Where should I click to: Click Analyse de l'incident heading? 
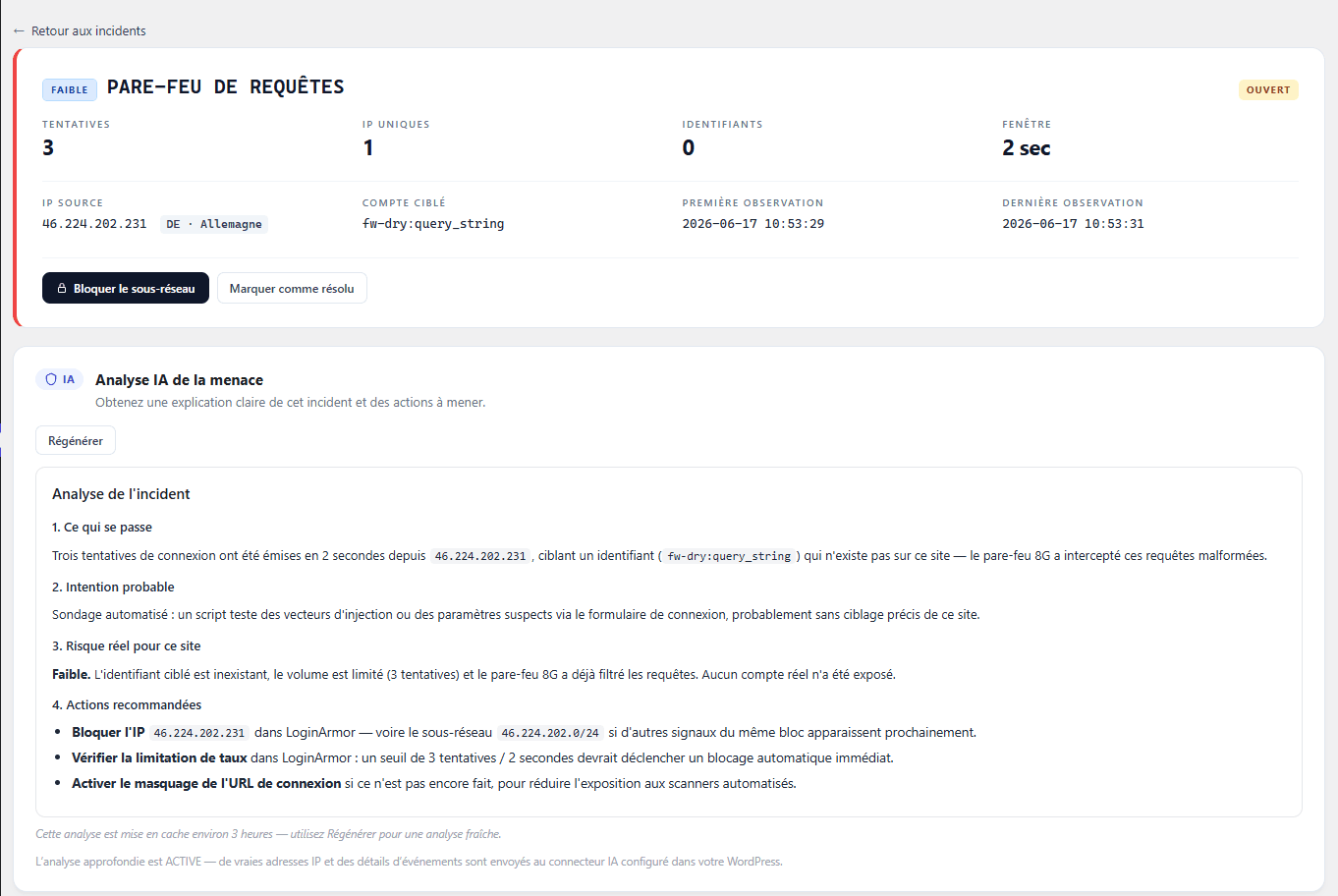click(121, 493)
